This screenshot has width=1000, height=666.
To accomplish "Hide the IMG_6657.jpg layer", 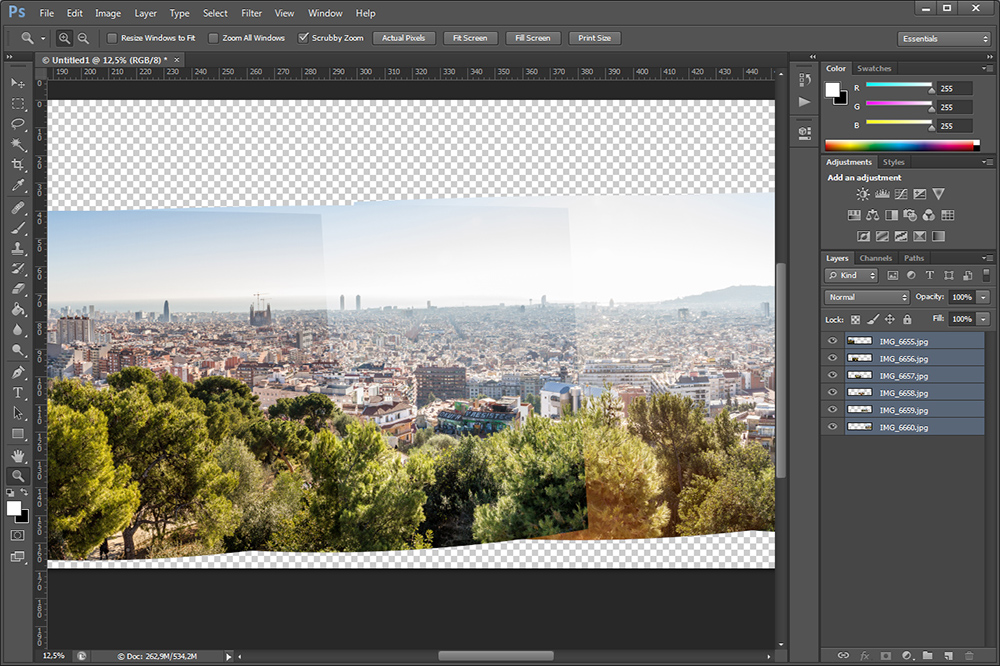I will 832,376.
